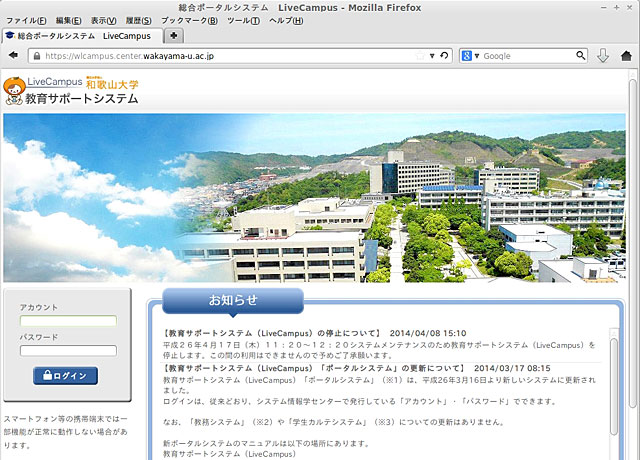The width and height of the screenshot is (640, 460).
Task: Open the Google search engine dropdown
Action: pos(477,56)
